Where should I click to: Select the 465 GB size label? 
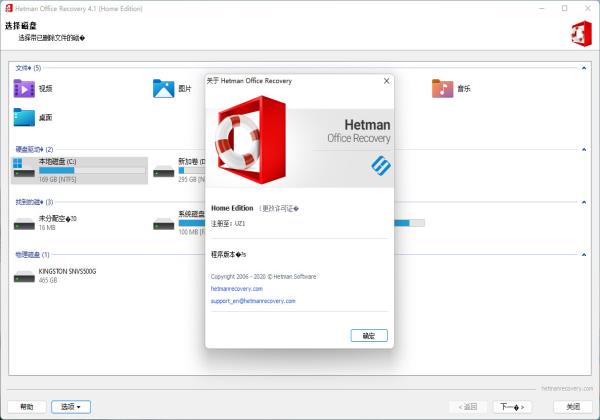tap(48, 280)
